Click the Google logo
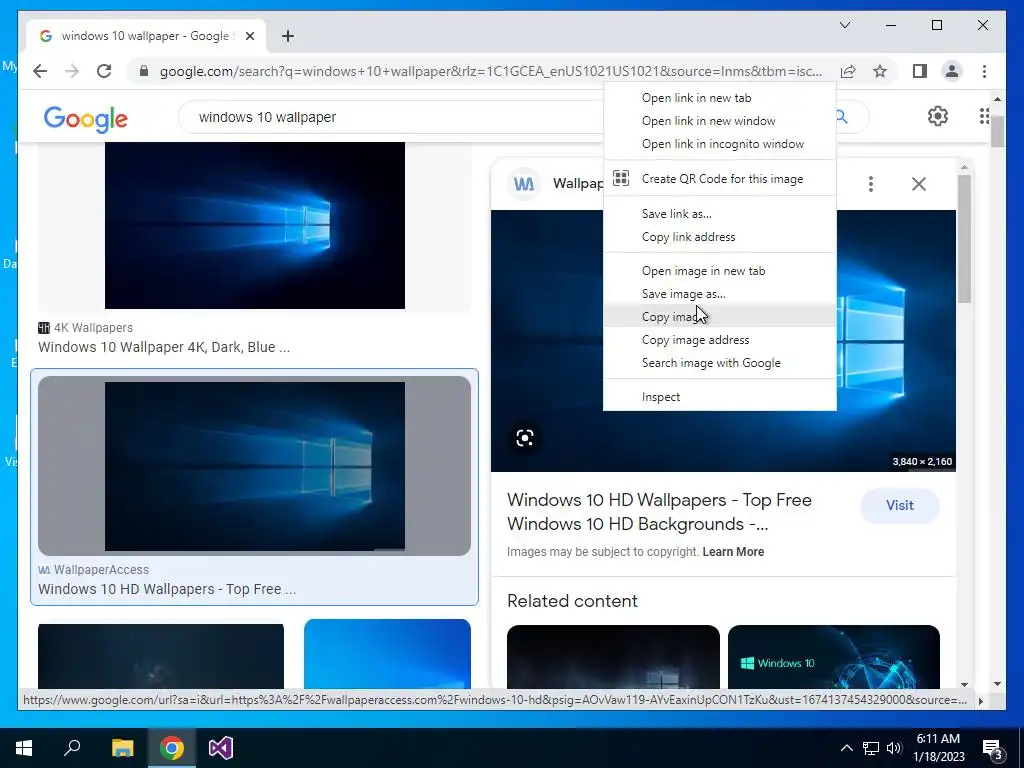 click(86, 119)
